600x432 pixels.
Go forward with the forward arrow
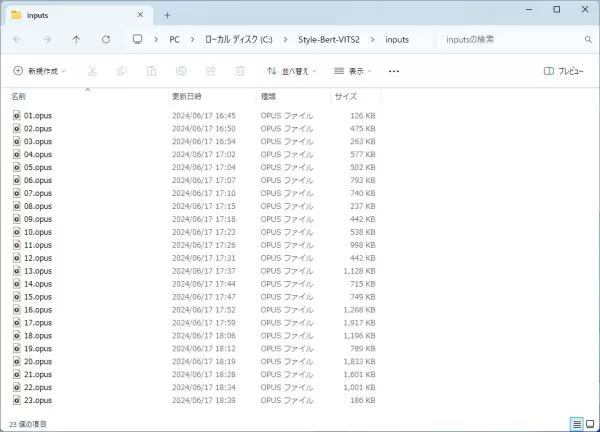tap(47, 39)
